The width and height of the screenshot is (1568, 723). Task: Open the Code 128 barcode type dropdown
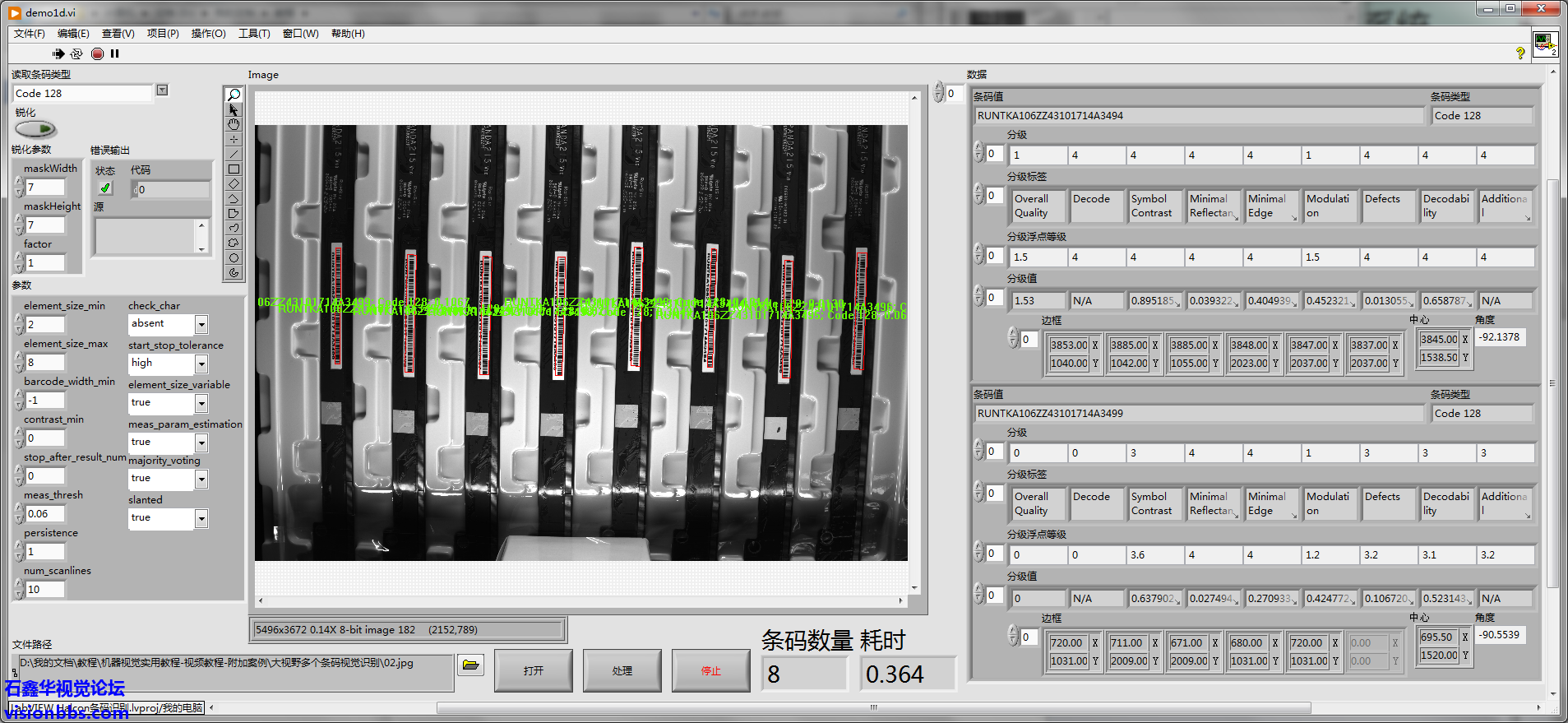[162, 90]
